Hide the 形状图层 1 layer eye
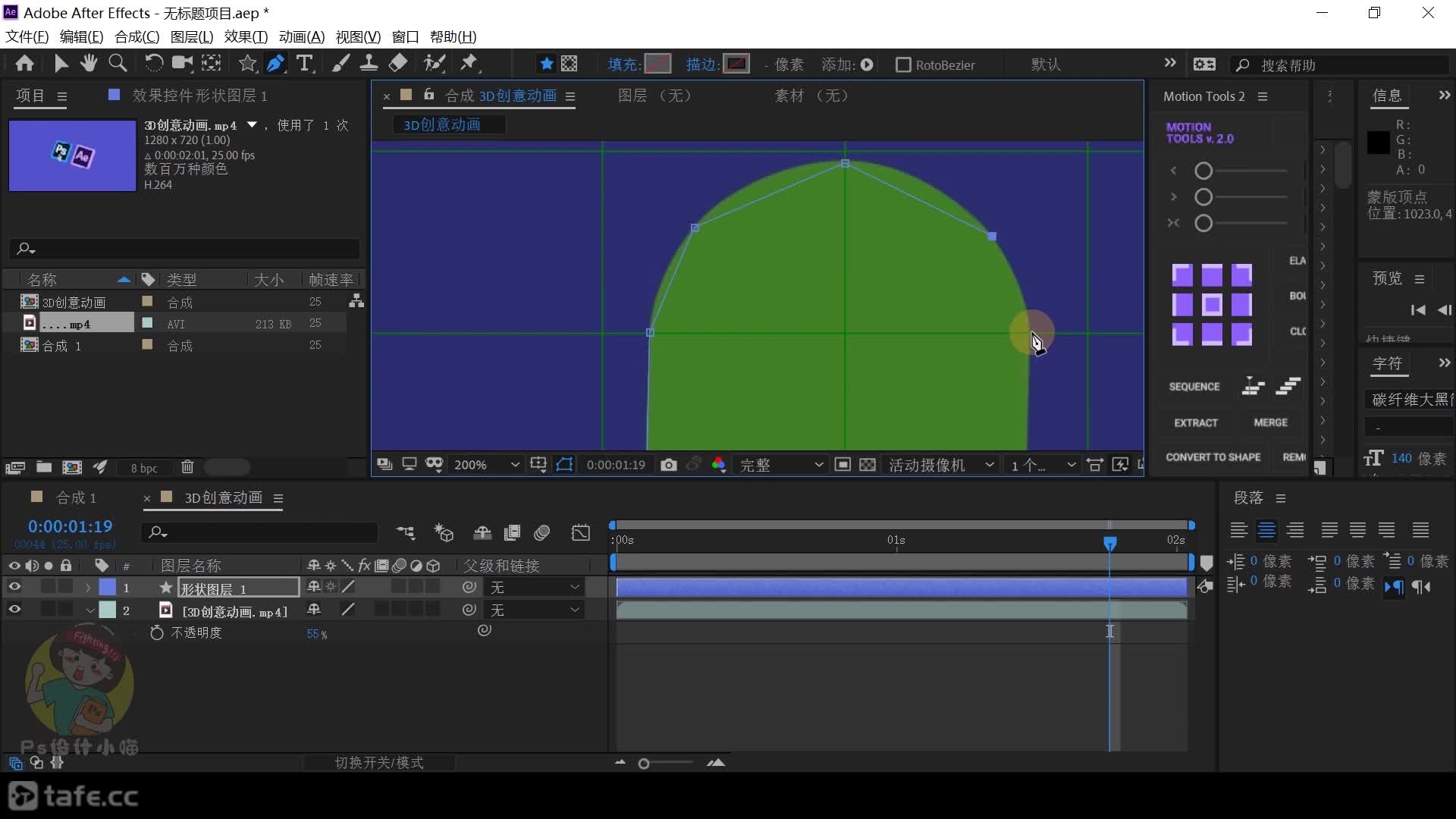 click(14, 587)
